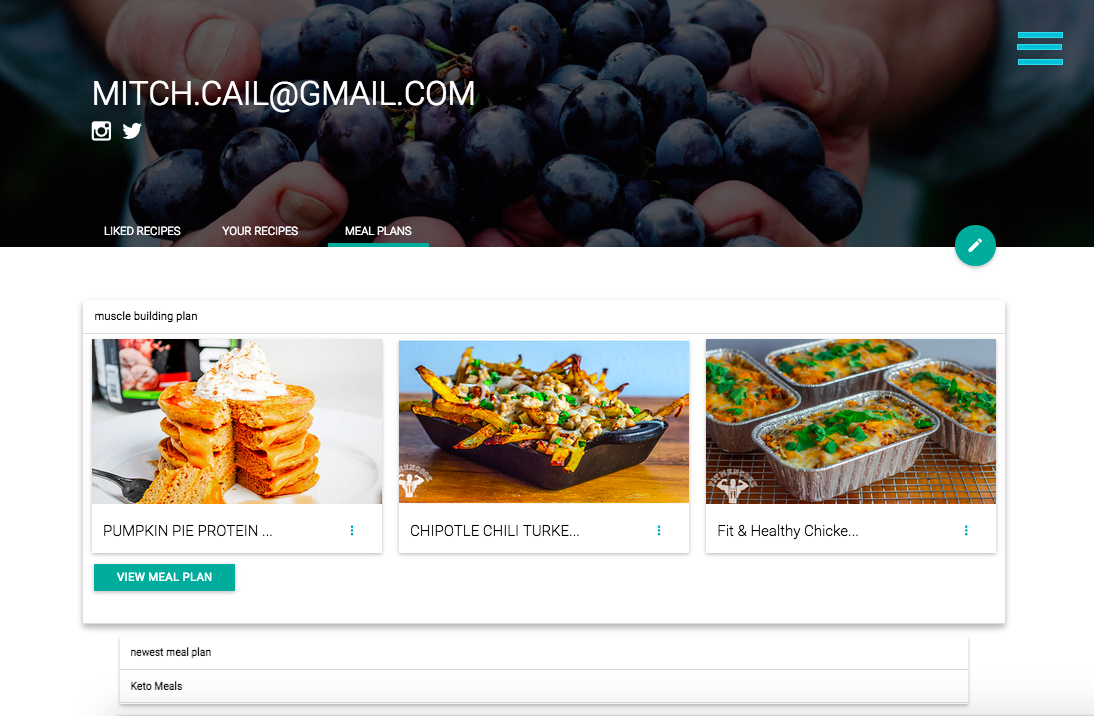Expand the Keto Meals panel
Image resolution: width=1094 pixels, height=716 pixels.
point(544,686)
